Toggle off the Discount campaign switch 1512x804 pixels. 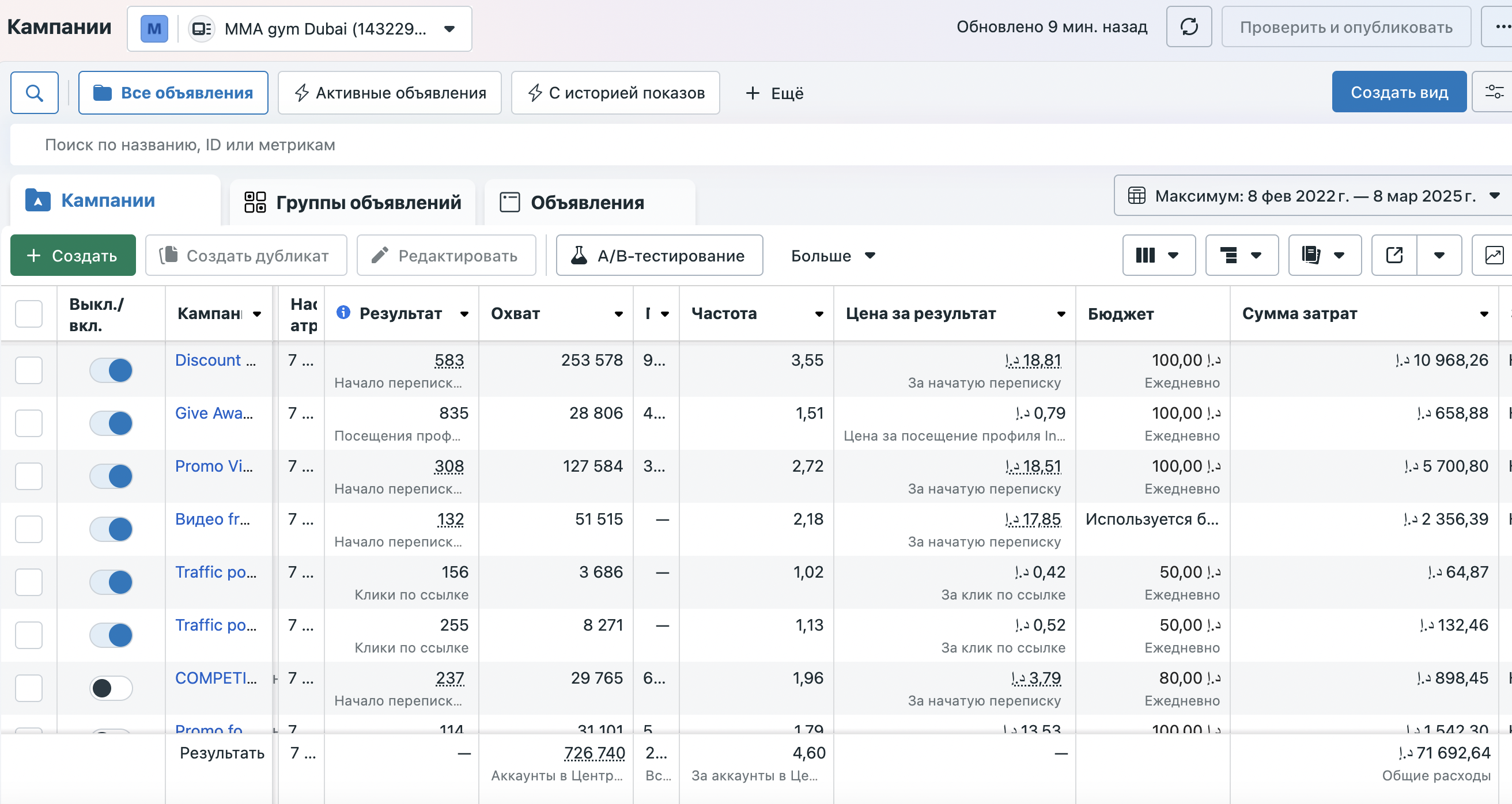(111, 370)
